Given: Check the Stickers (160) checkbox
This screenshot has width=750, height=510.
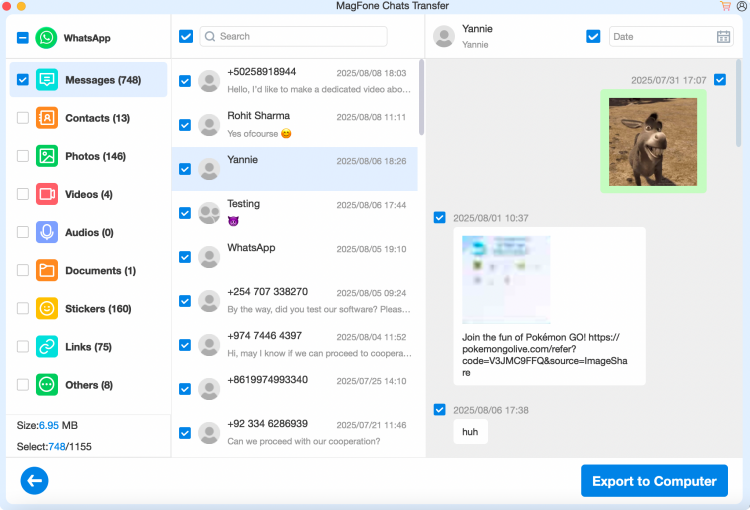Looking at the screenshot, I should point(22,309).
